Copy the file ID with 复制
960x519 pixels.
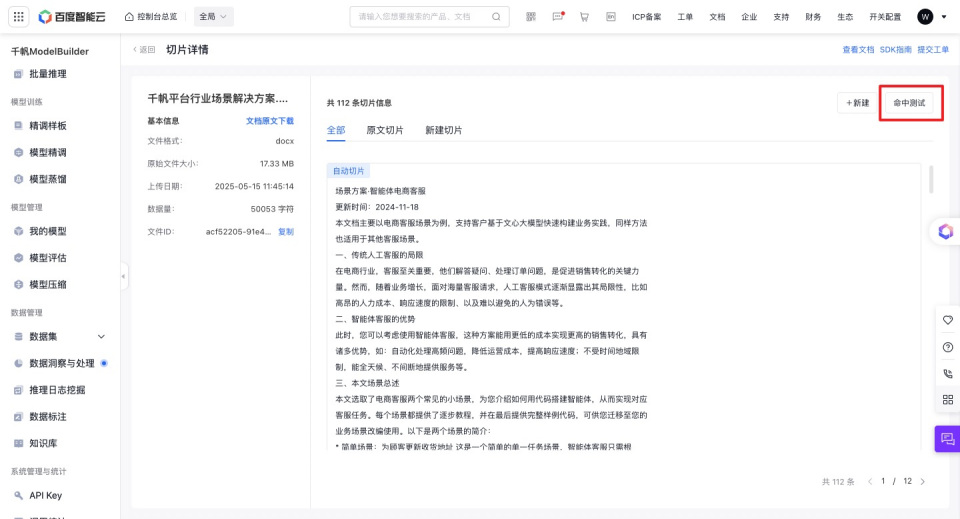[x=286, y=232]
